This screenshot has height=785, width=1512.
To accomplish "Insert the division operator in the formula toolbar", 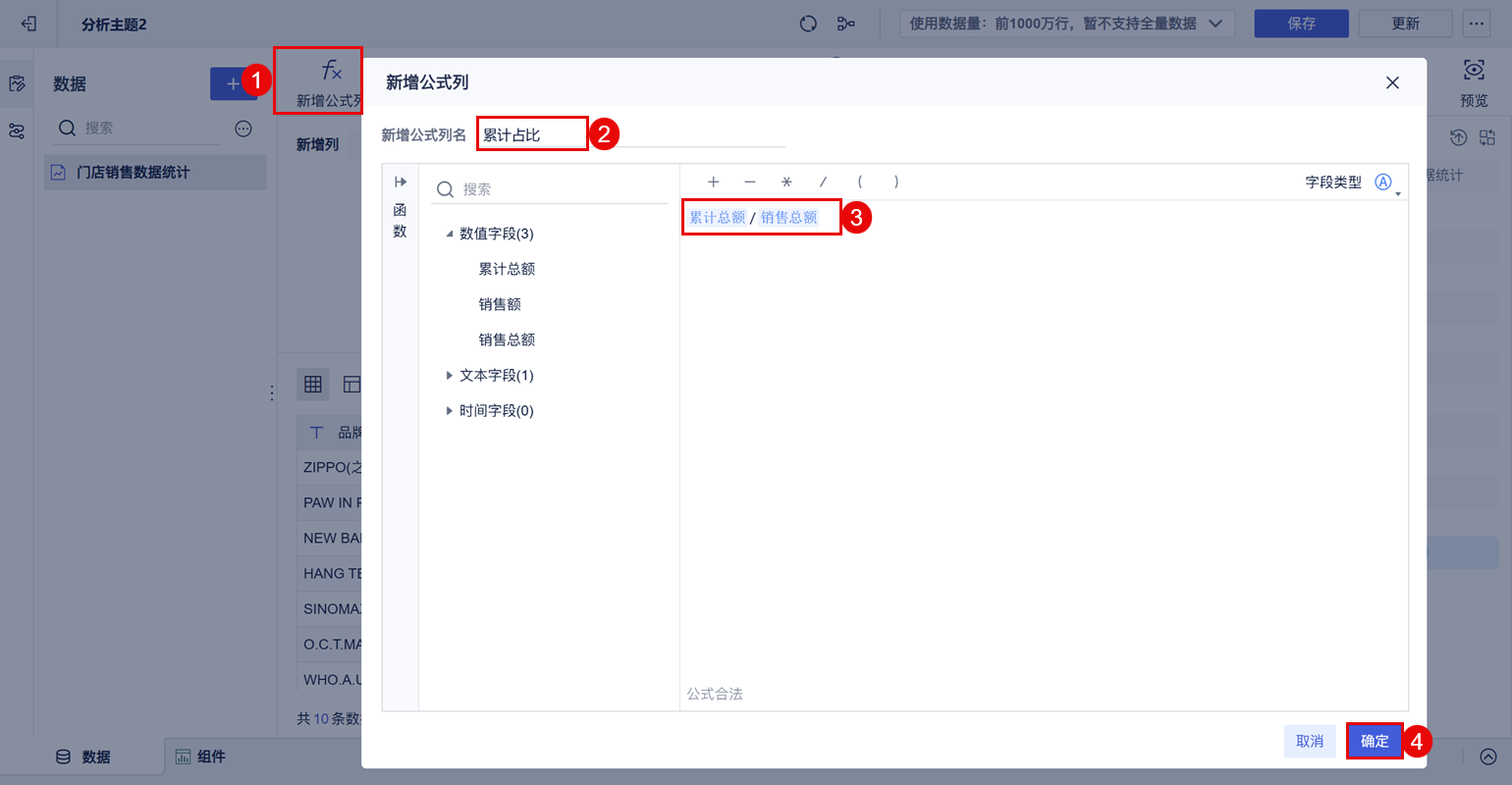I will 823,182.
